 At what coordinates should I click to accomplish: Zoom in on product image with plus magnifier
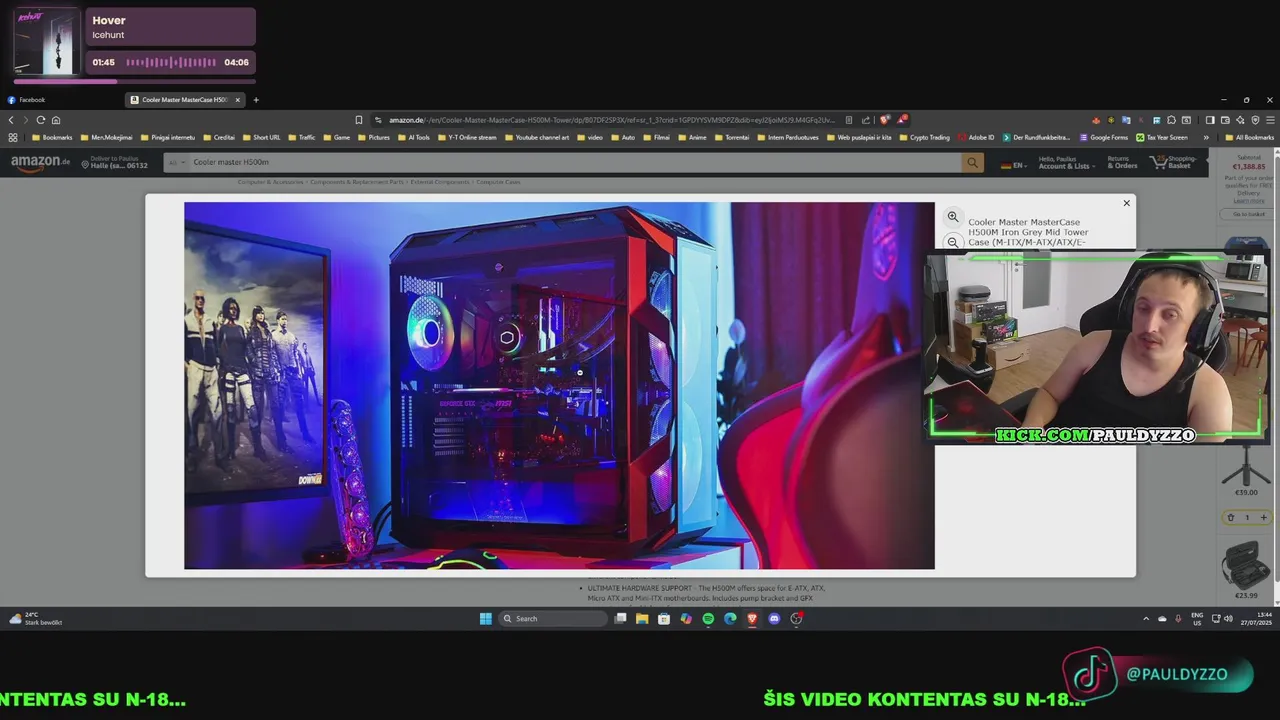click(953, 217)
